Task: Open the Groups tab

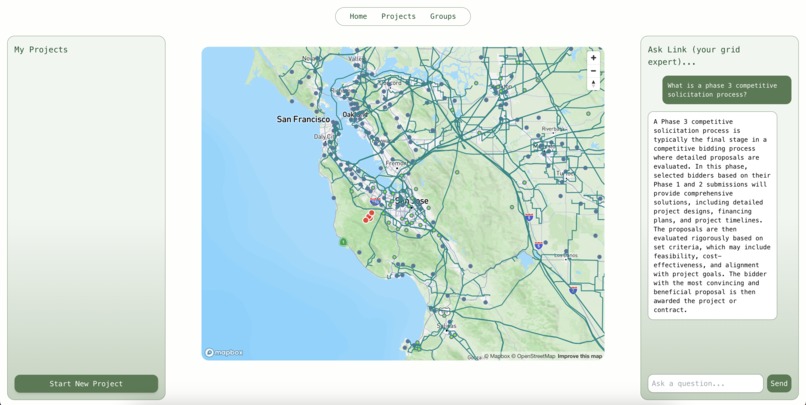Action: click(x=443, y=16)
